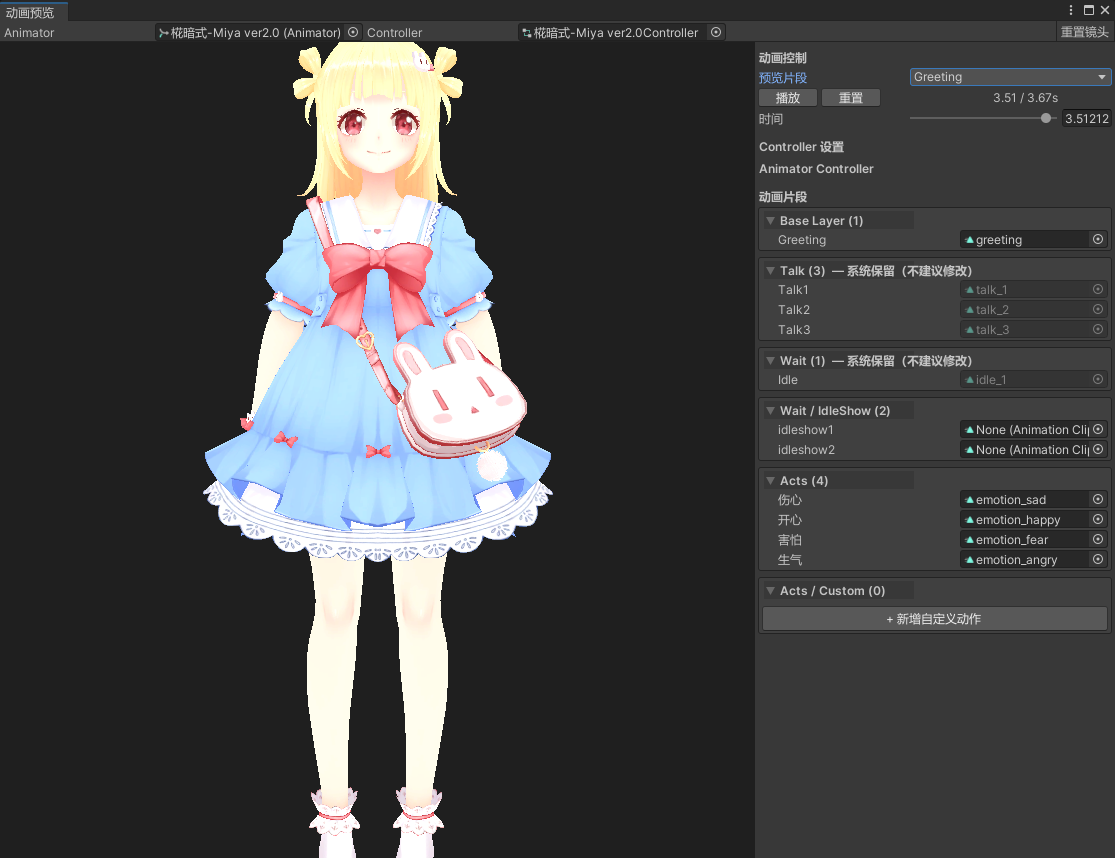Viewport: 1115px width, 858px height.
Task: Click the 重置镜头 reset camera button
Action: pos(1084,32)
